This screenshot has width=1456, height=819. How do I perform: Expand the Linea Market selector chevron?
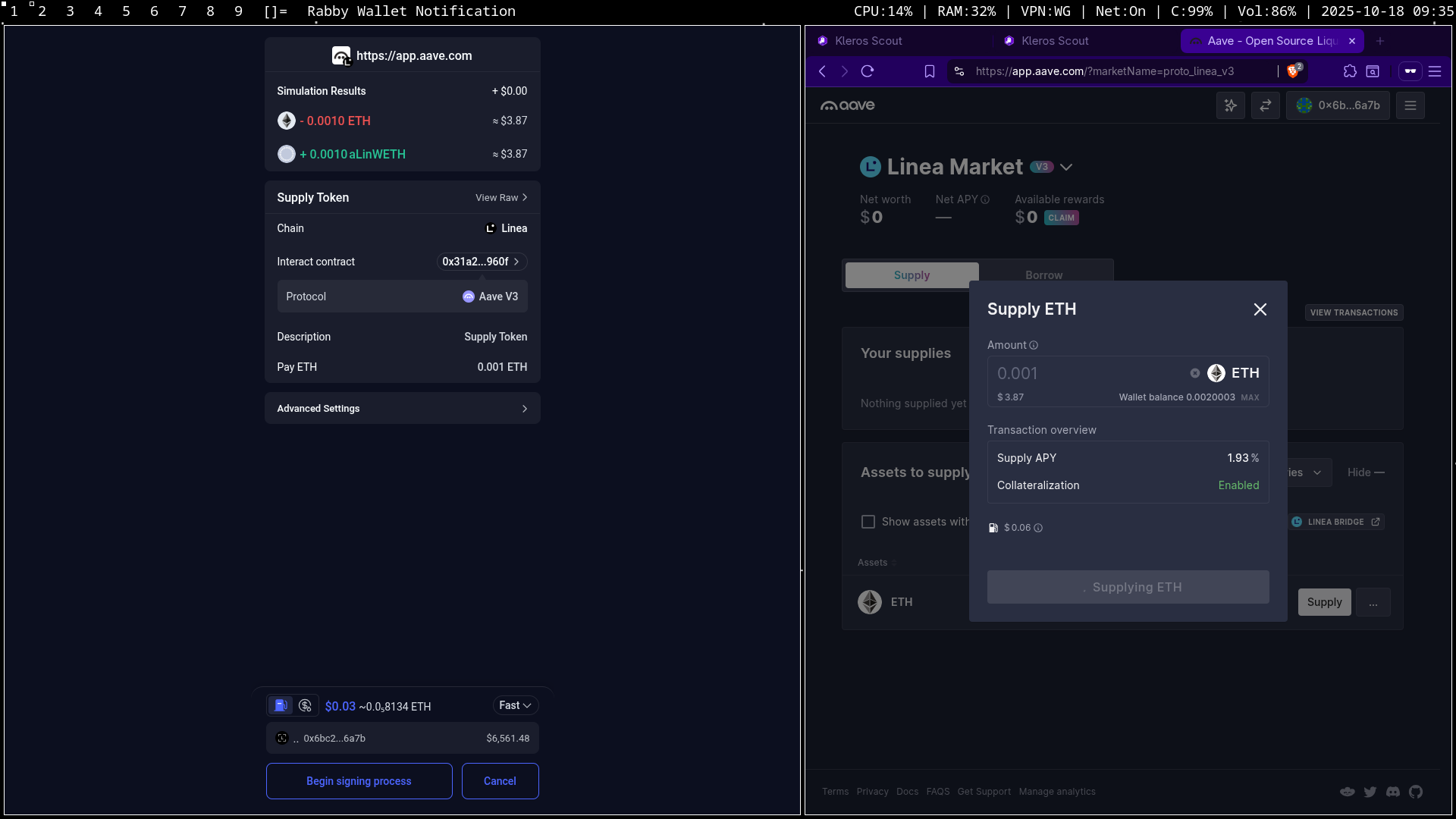point(1066,168)
